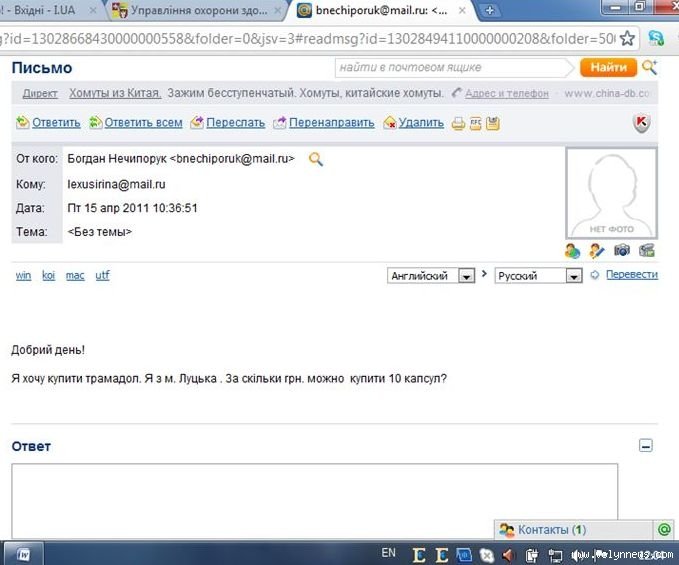Viewport: 679px width, 565px height.
Task: Click the red speaker icon in taskbar
Action: click(508, 554)
